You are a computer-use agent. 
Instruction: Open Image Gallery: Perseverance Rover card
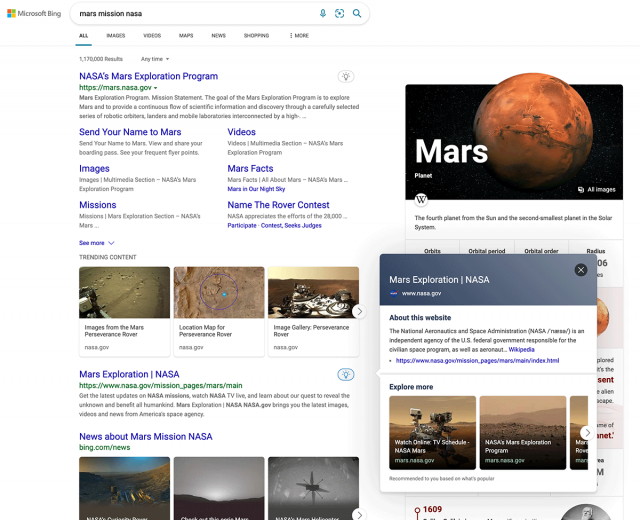point(313,312)
